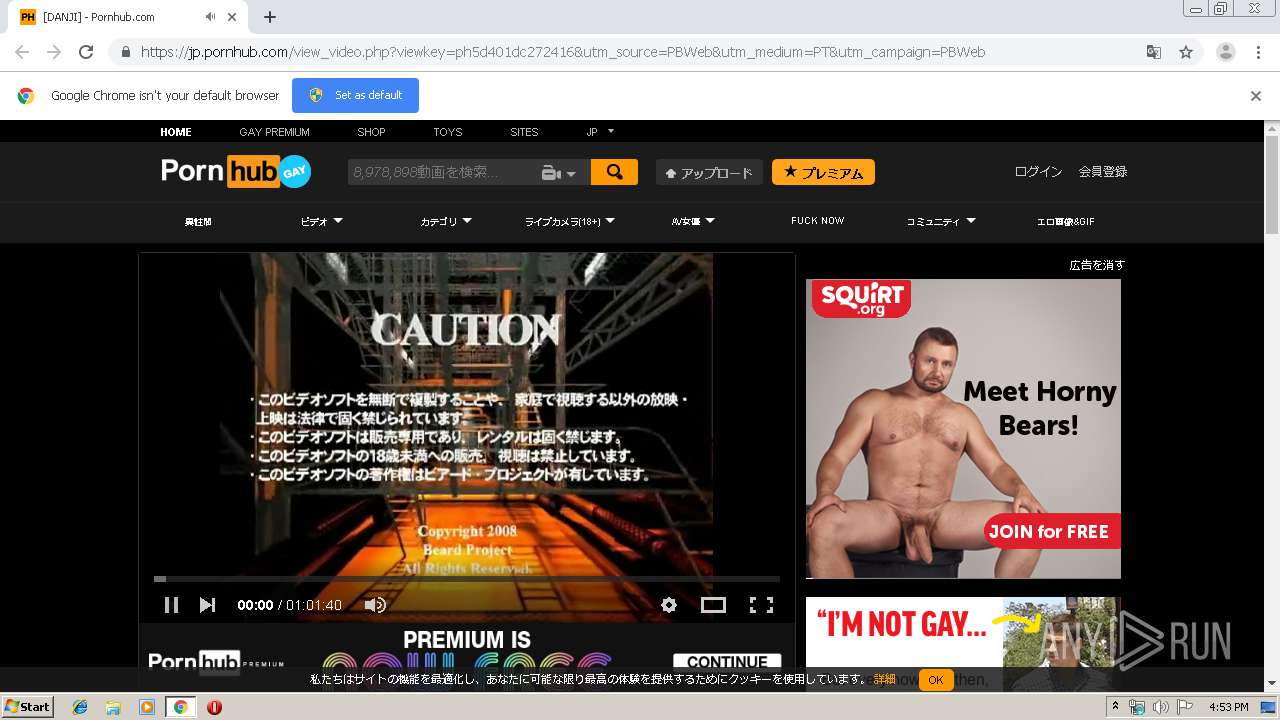This screenshot has height=720, width=1280.
Task: Open the エロ画像&GIF nav link
Action: [1066, 221]
